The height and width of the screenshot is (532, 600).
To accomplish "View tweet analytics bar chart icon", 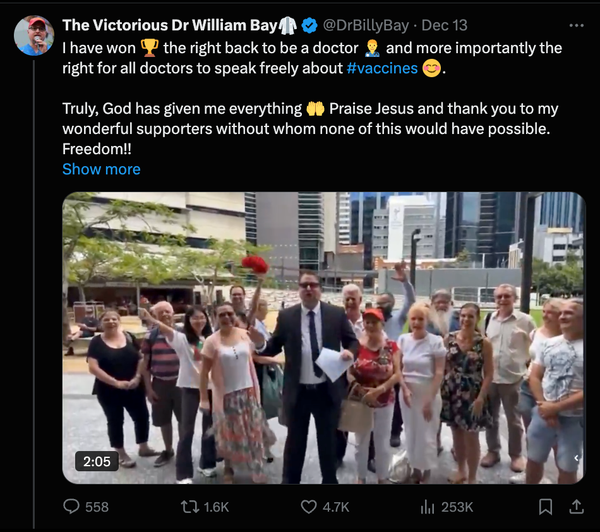I will (428, 507).
